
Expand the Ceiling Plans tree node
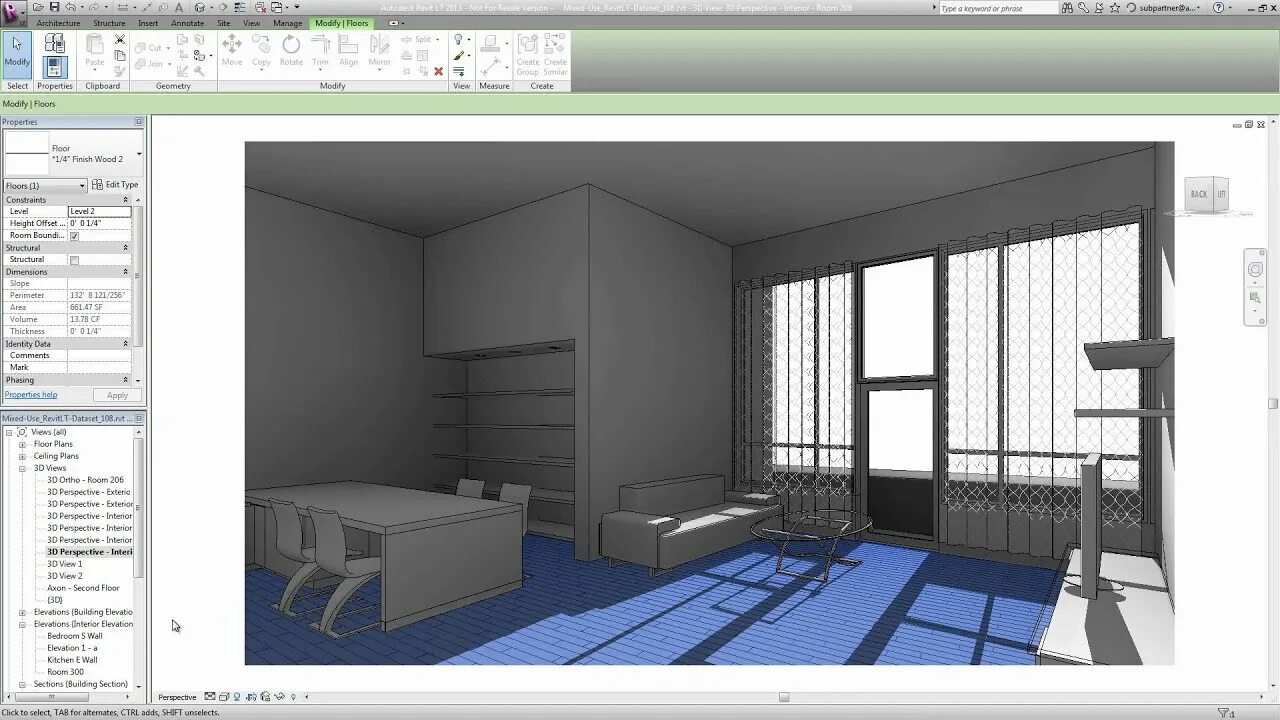click(x=22, y=456)
